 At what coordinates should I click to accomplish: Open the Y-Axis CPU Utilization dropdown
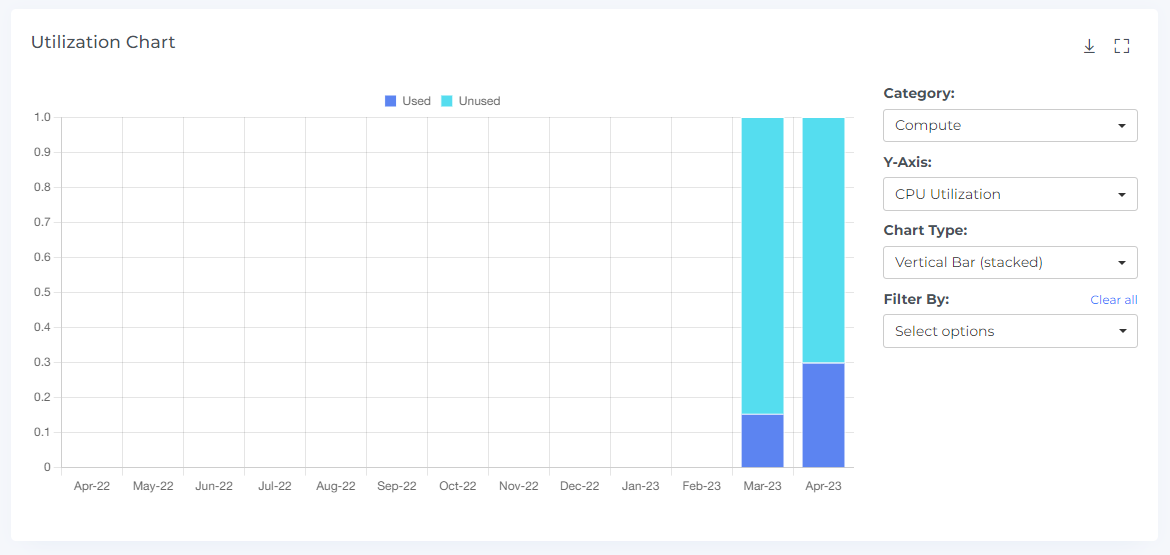[1010, 194]
